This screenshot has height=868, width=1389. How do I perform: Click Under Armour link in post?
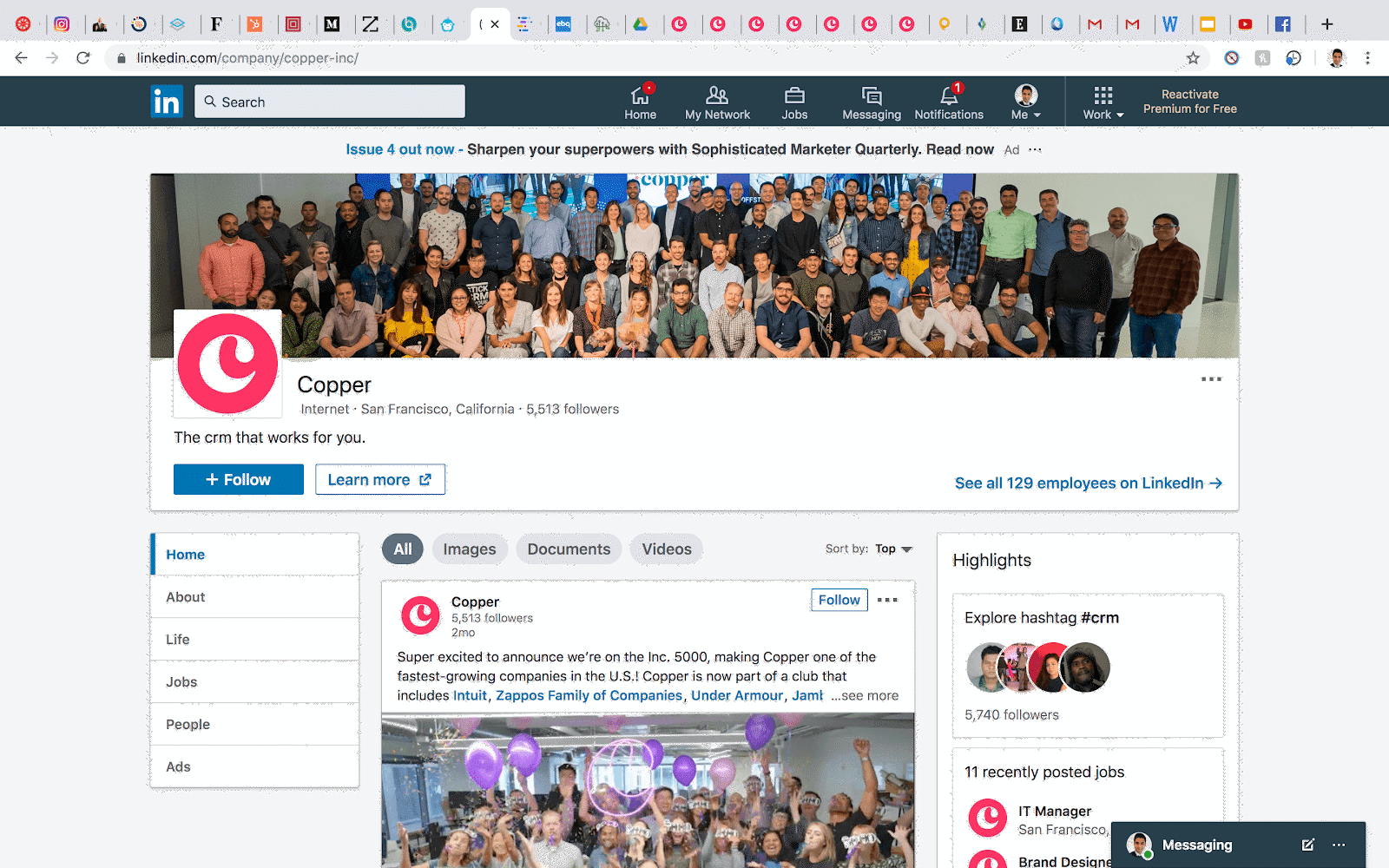tap(737, 695)
